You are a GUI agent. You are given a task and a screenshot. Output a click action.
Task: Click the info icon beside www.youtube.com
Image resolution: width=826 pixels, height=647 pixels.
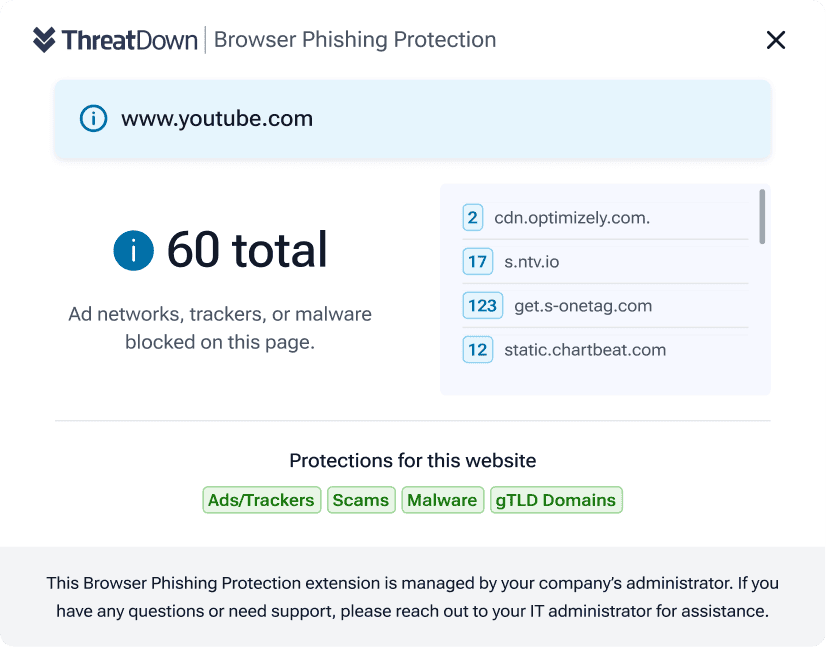point(93,118)
